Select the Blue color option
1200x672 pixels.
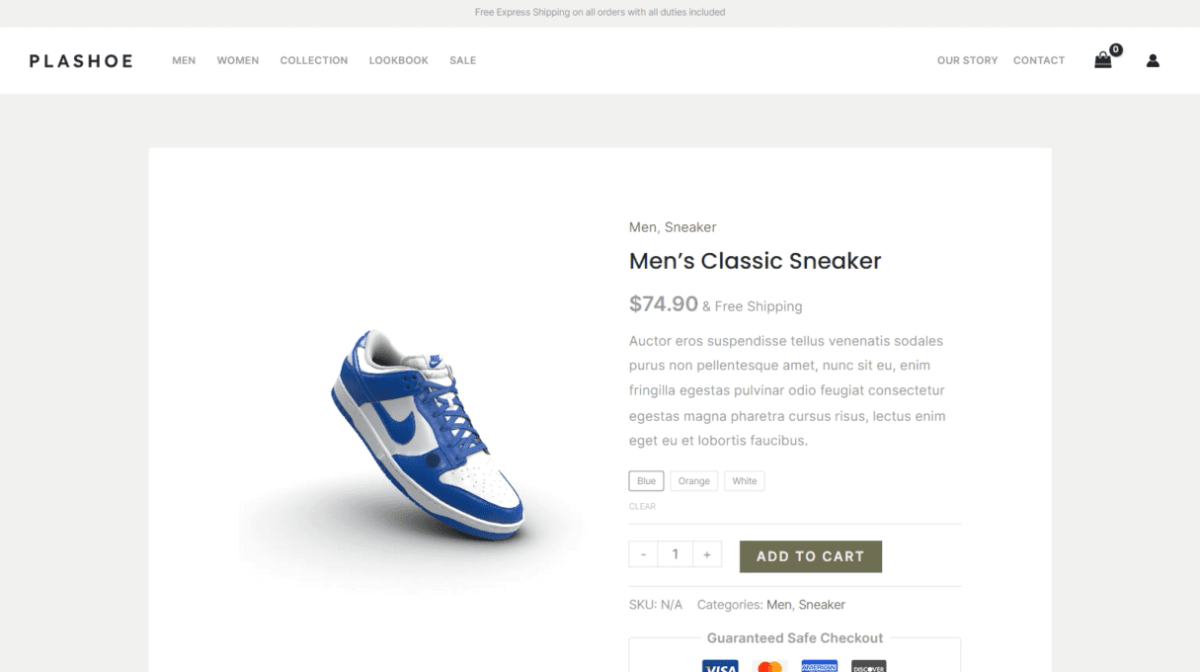tap(647, 481)
